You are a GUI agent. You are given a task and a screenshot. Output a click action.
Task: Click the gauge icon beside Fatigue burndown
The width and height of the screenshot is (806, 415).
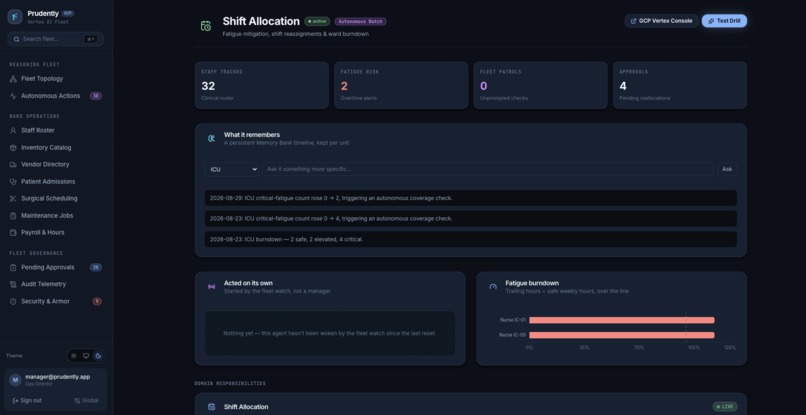pos(493,287)
